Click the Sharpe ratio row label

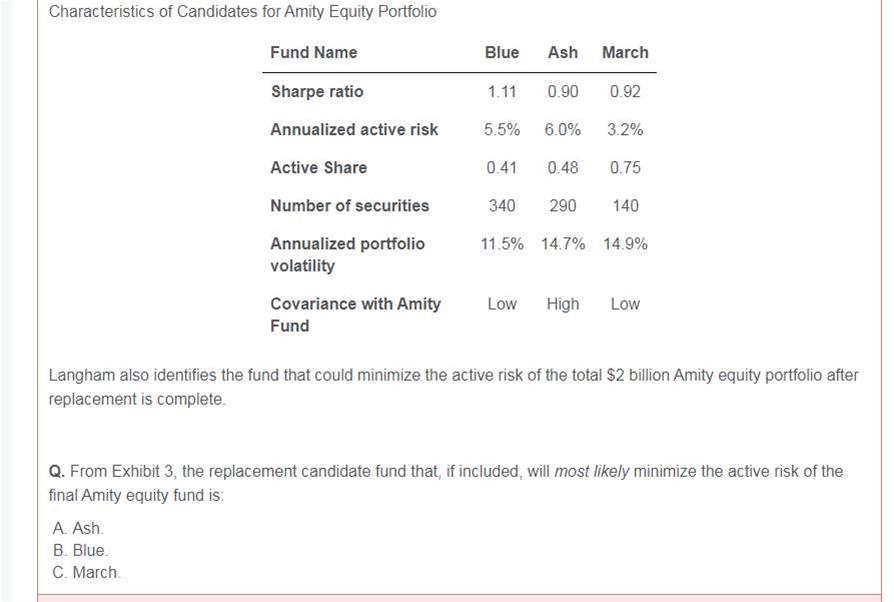coord(317,91)
